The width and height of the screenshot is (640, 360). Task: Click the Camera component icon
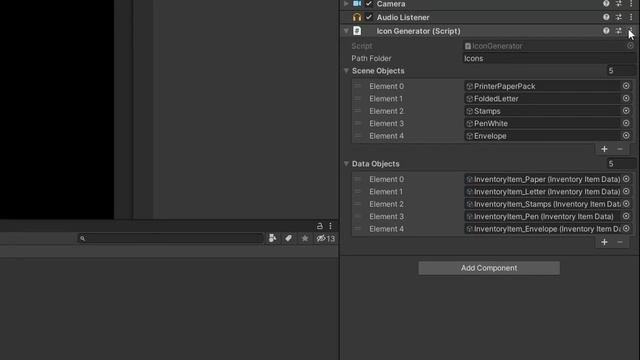(357, 4)
